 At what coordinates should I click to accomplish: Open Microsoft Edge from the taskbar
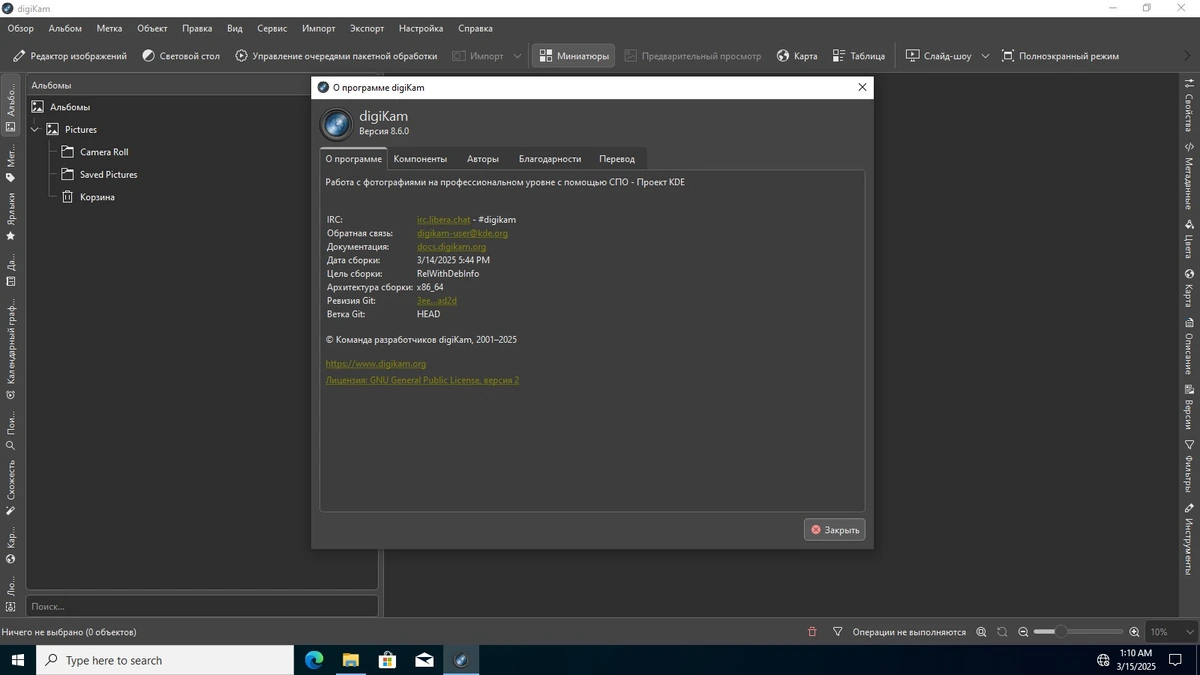314,660
